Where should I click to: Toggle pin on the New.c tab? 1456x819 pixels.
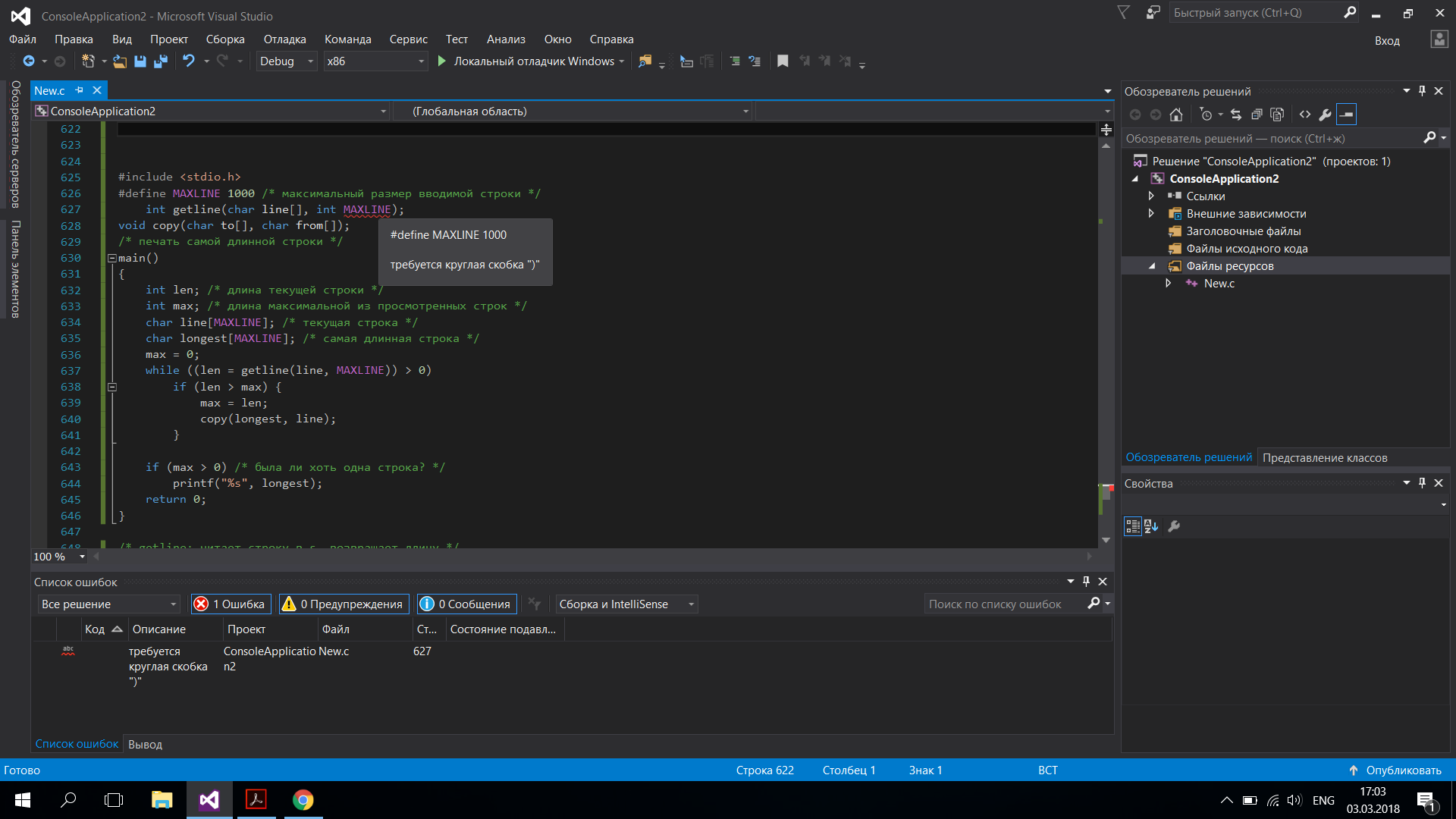click(80, 90)
